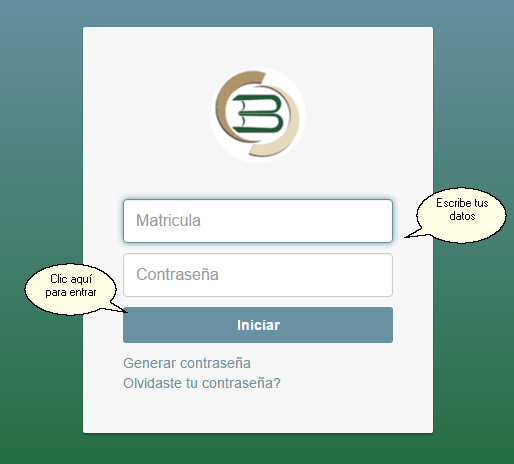The width and height of the screenshot is (514, 464).
Task: Click the Iniciar login button
Action: [258, 325]
